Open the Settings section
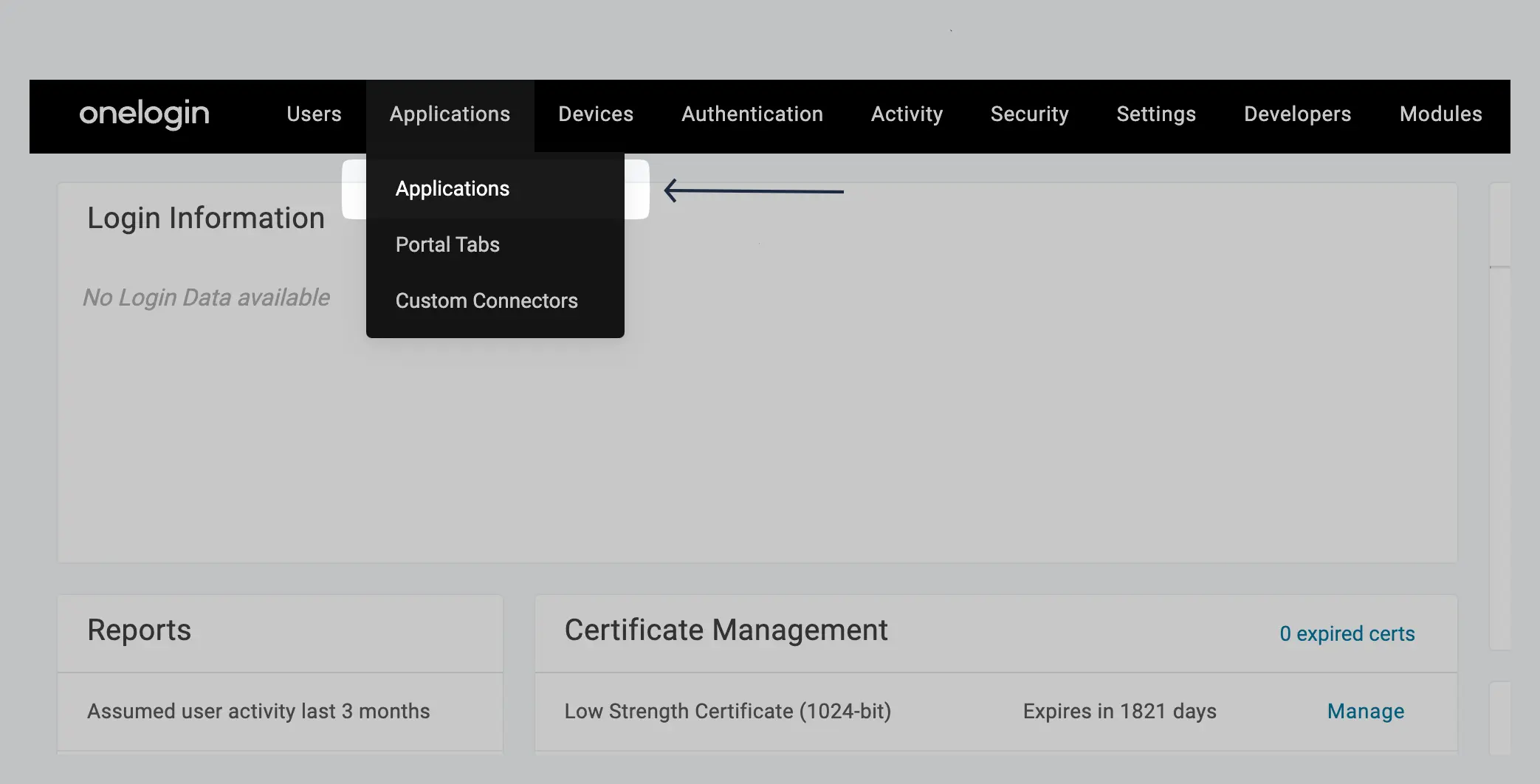 click(1155, 114)
